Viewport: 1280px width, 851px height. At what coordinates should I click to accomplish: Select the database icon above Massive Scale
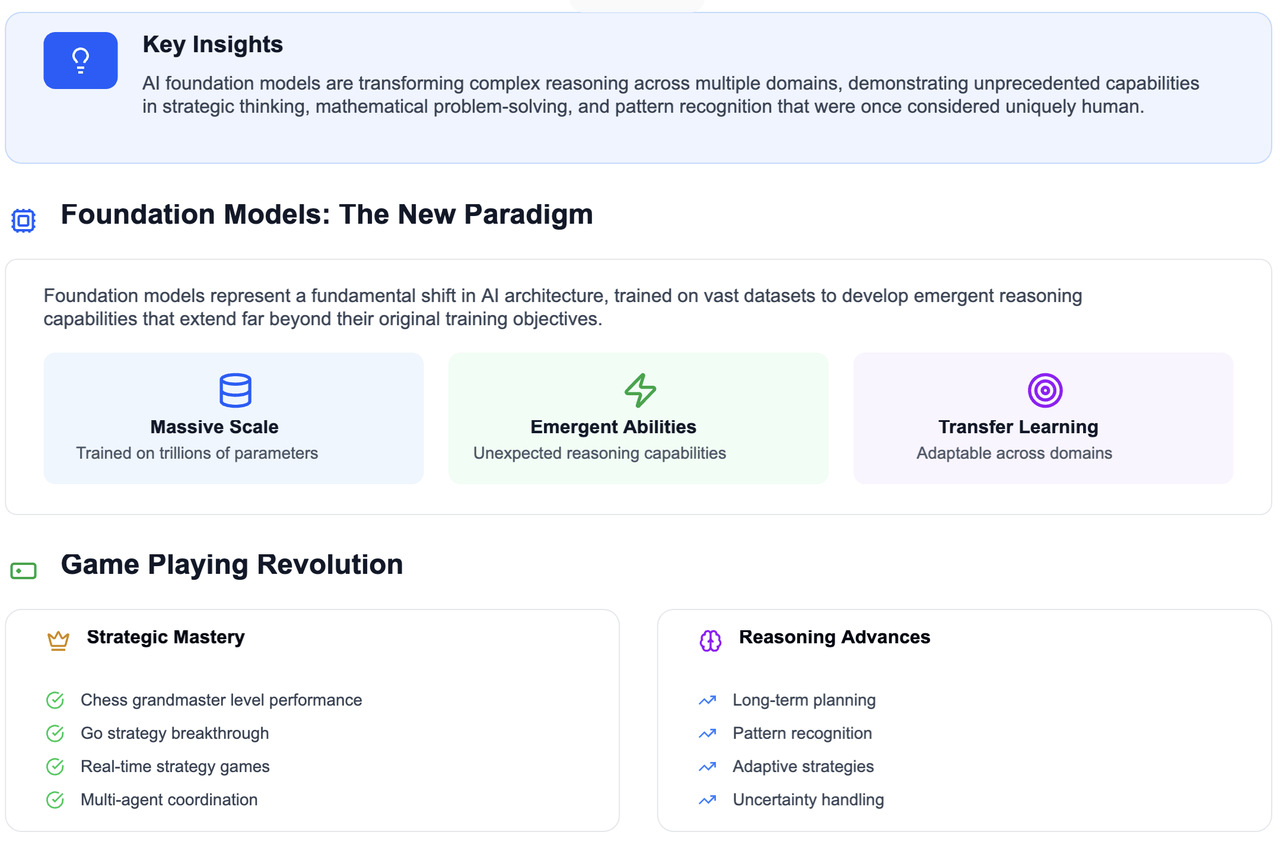coord(235,390)
